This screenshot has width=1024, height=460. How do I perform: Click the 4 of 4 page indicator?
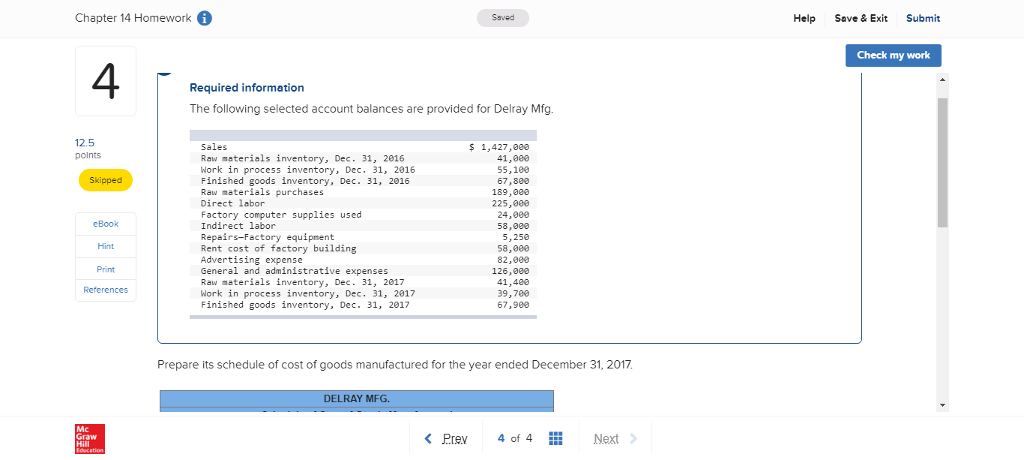pyautogui.click(x=515, y=438)
